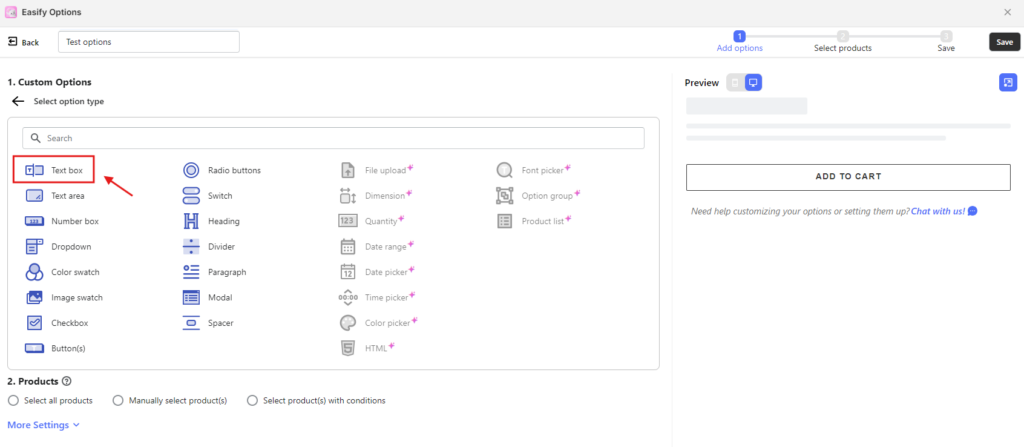Choose Manually select product(s) radio button
Viewport: 1024px width, 447px height.
click(x=118, y=401)
